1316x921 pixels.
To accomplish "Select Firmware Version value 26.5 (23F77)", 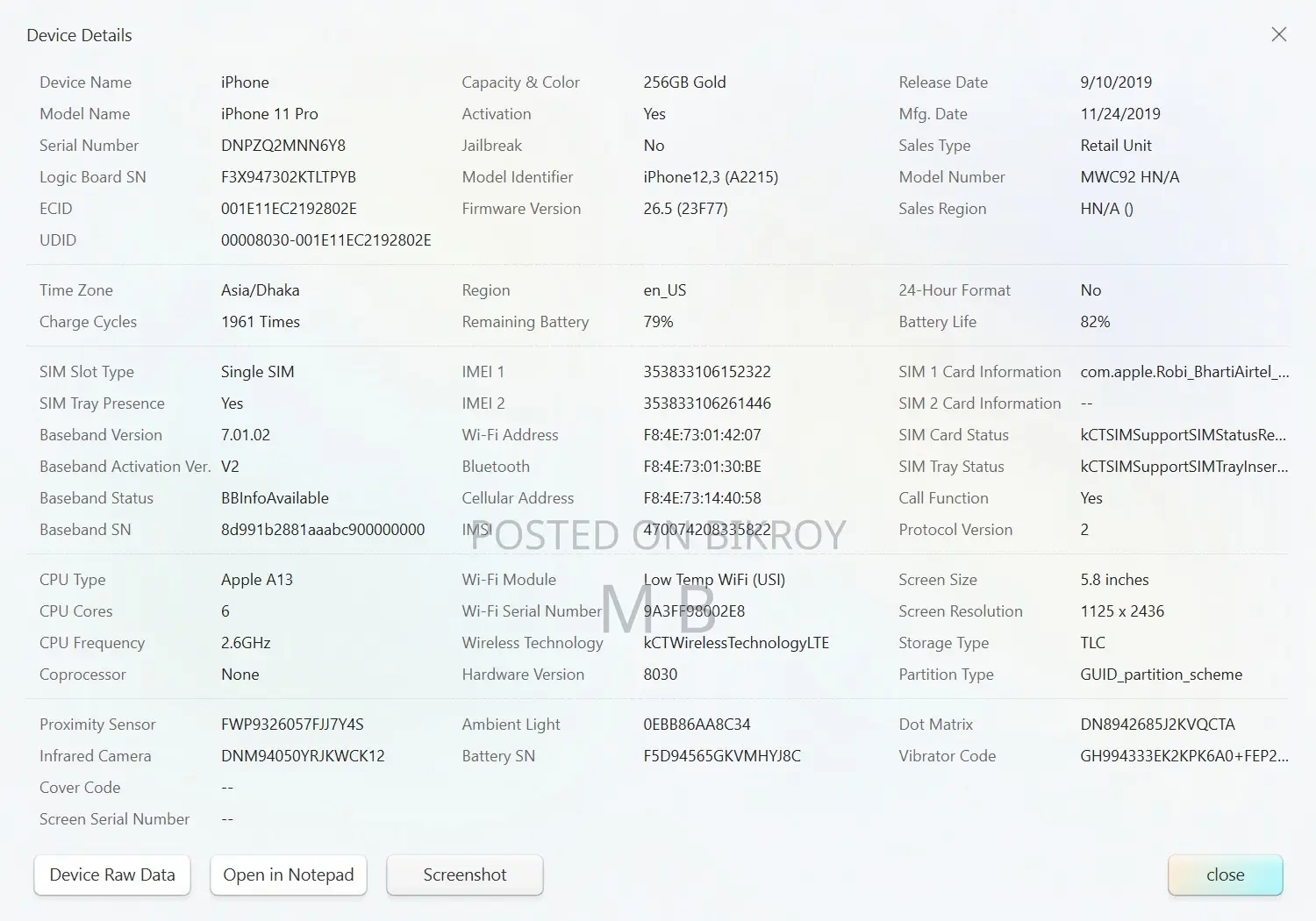I will click(685, 209).
